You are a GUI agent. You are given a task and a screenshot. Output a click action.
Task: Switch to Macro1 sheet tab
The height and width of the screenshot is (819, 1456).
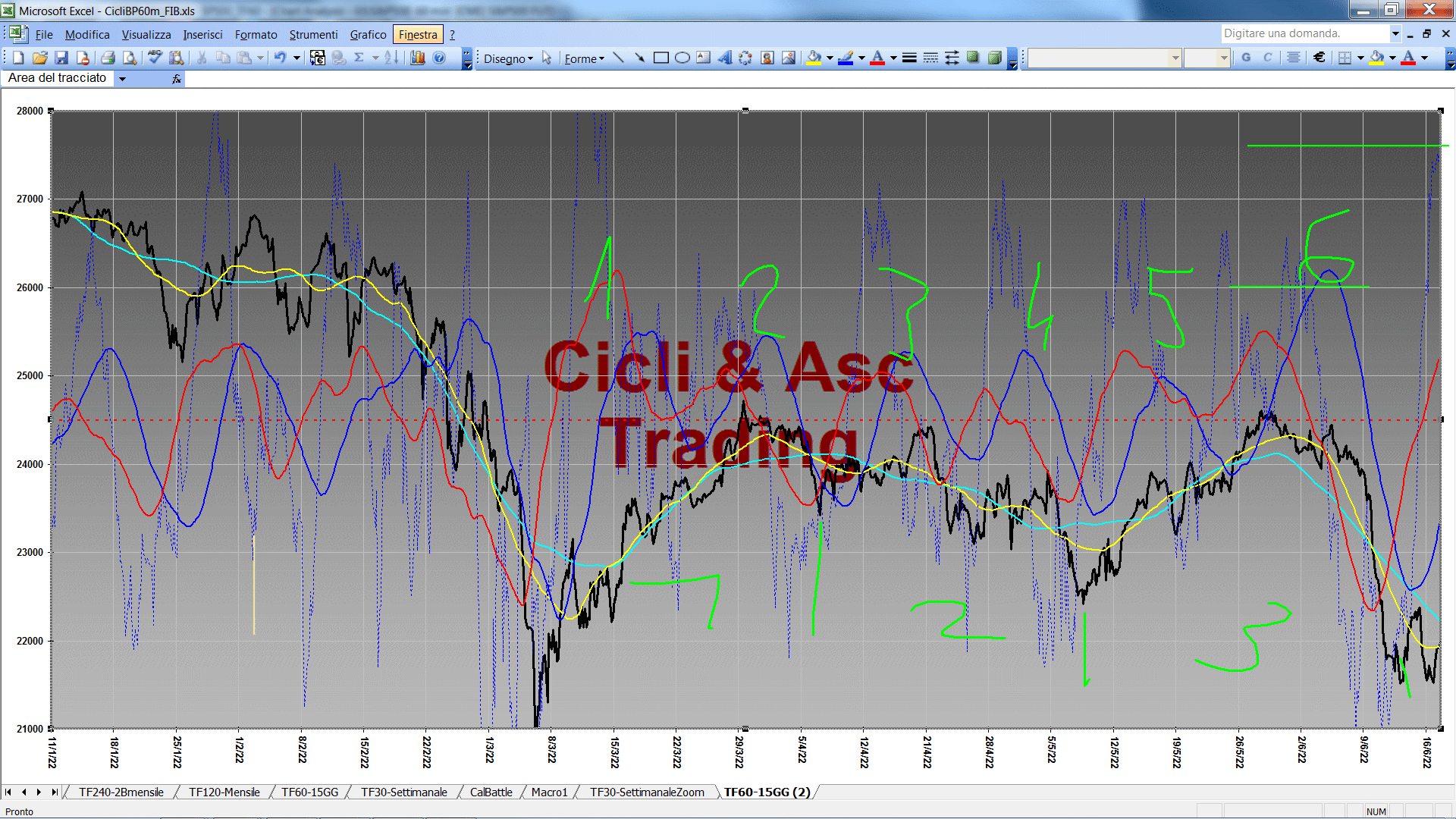click(549, 792)
